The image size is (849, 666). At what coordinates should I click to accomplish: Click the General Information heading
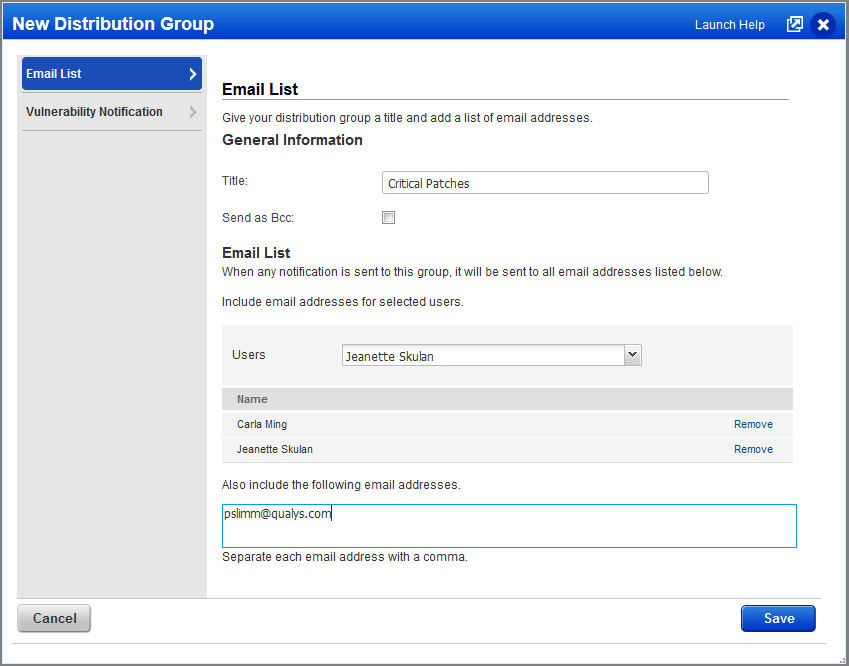292,140
